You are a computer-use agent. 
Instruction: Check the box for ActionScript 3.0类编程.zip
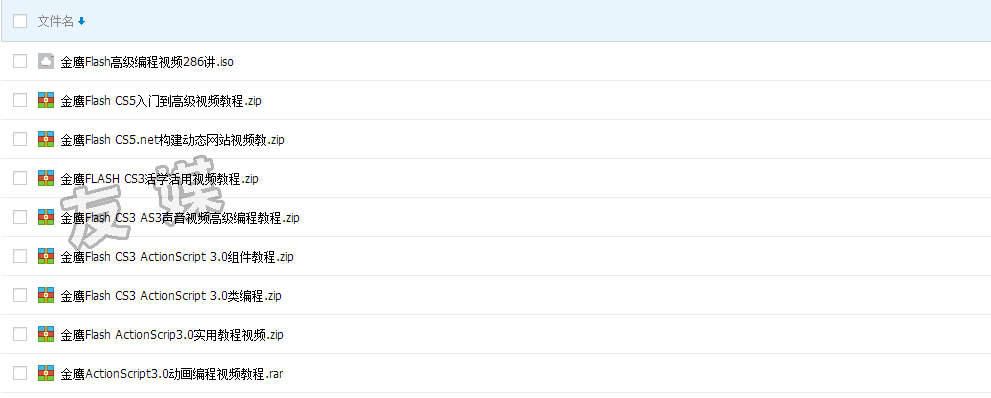tap(20, 295)
